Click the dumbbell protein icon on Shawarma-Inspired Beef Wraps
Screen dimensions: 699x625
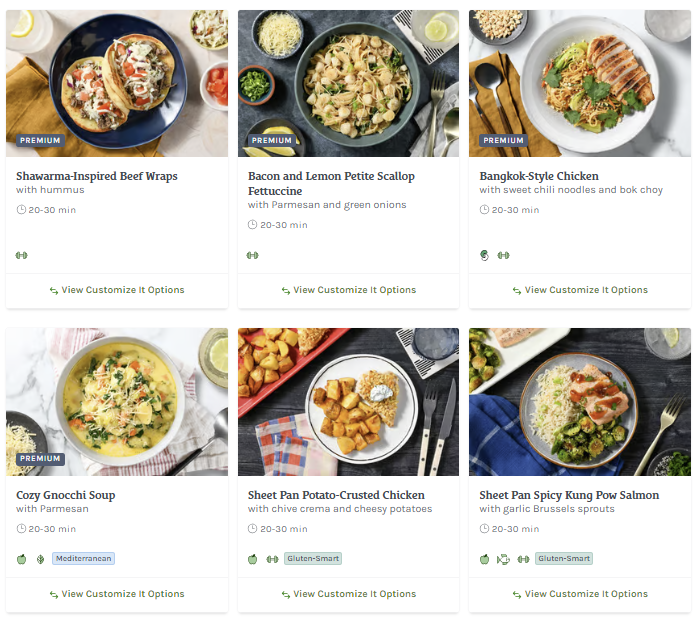21,255
